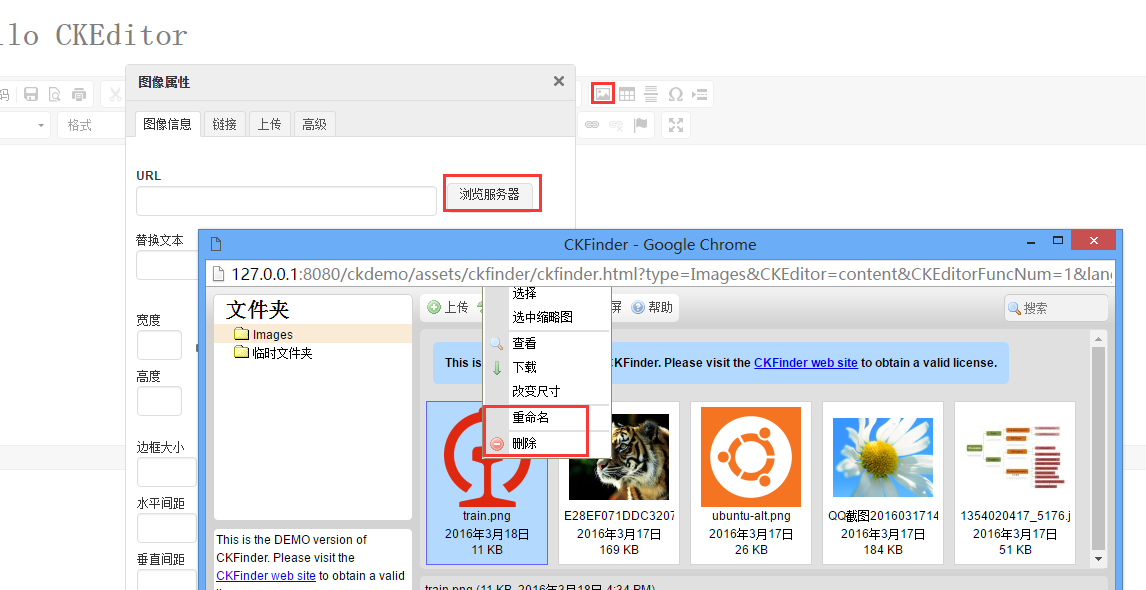Select the QQ截图2016031714 daisy thumbnail
Viewport: 1146px width, 590px height.
click(x=883, y=483)
